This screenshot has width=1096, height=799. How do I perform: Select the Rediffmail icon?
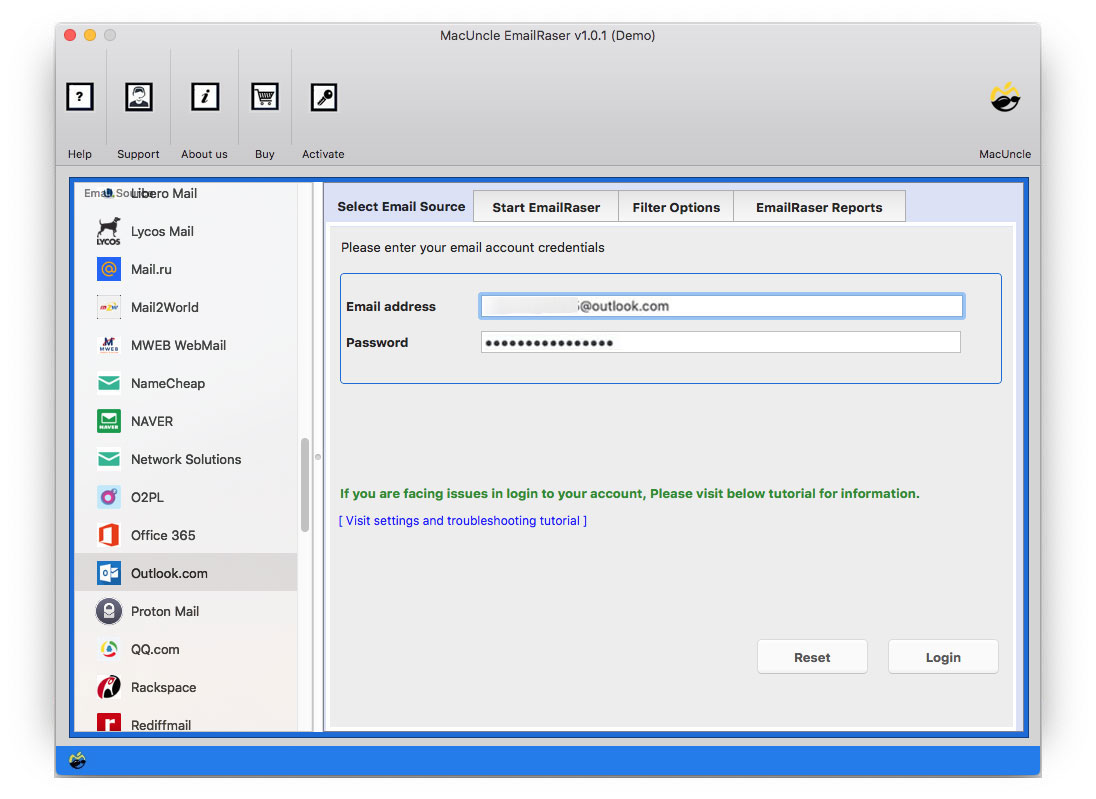point(108,722)
